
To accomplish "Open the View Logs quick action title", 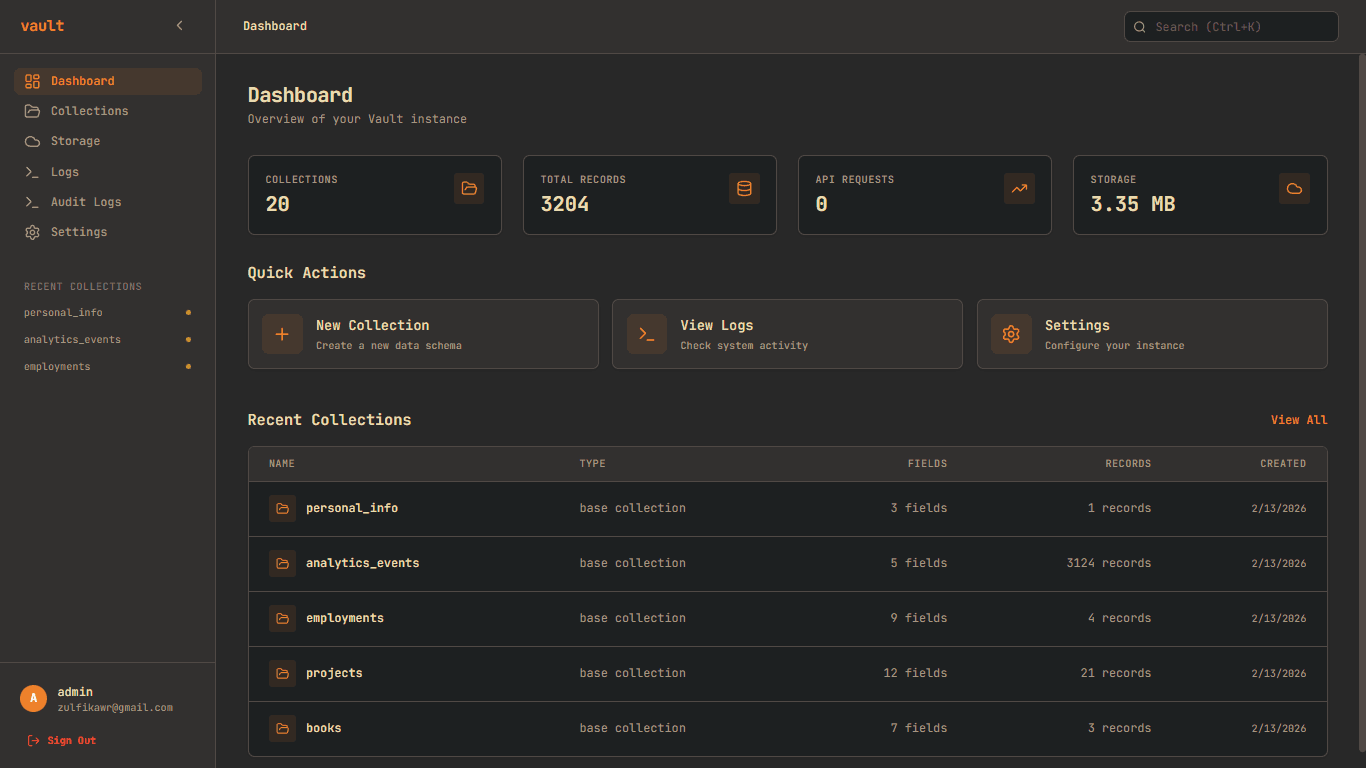I will pos(717,325).
